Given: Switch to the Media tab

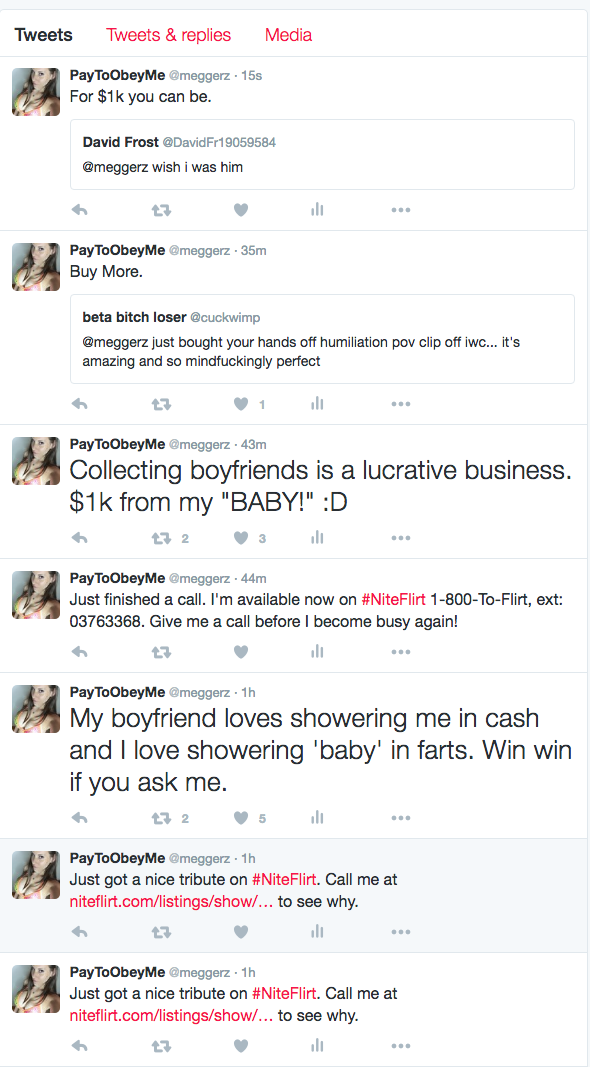Looking at the screenshot, I should click(x=288, y=35).
